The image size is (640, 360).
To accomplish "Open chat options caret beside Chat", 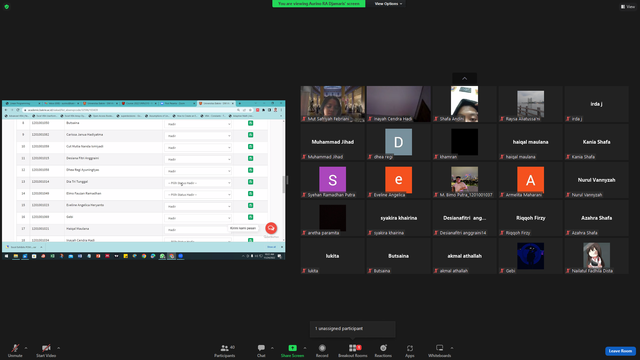I will tap(272, 348).
